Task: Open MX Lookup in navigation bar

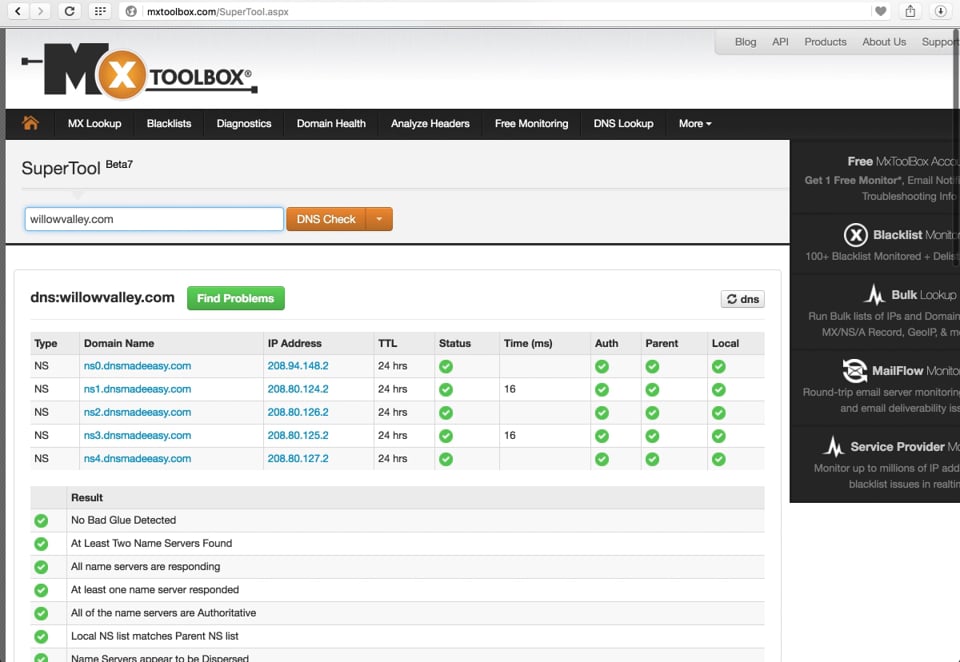Action: point(94,123)
